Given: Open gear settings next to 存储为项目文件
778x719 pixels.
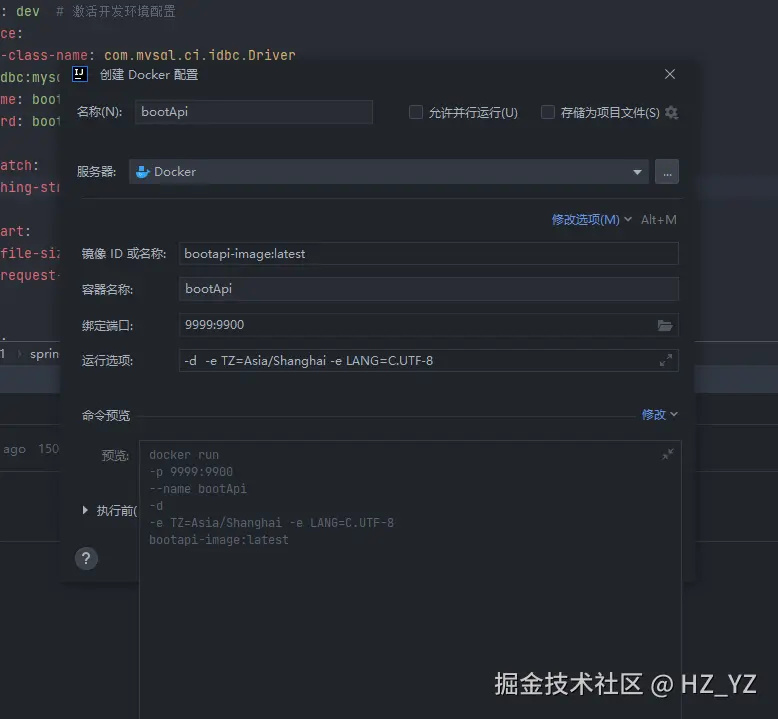Looking at the screenshot, I should (x=671, y=113).
